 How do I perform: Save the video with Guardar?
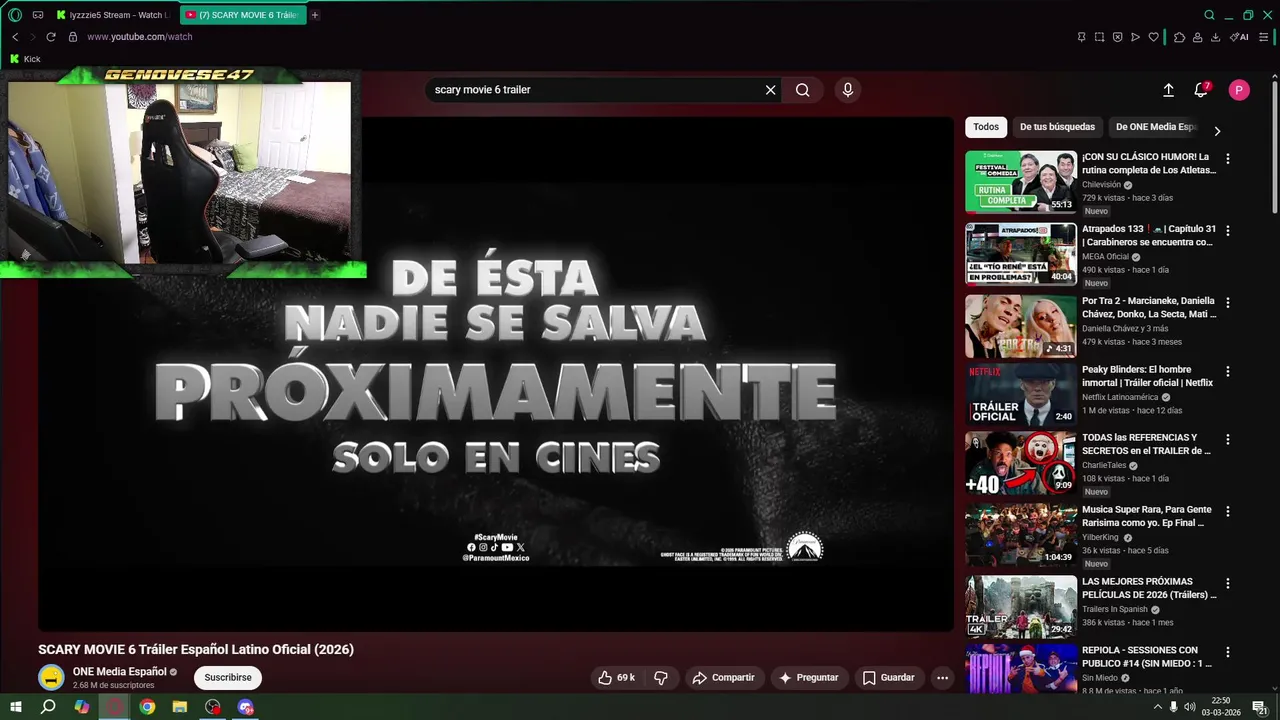pos(888,677)
